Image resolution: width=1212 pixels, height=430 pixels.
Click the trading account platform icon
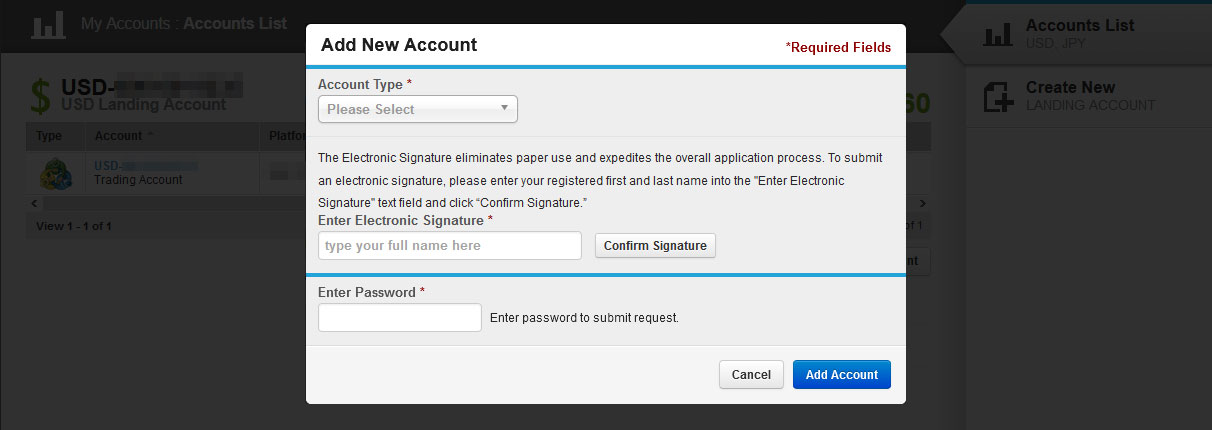[x=55, y=173]
